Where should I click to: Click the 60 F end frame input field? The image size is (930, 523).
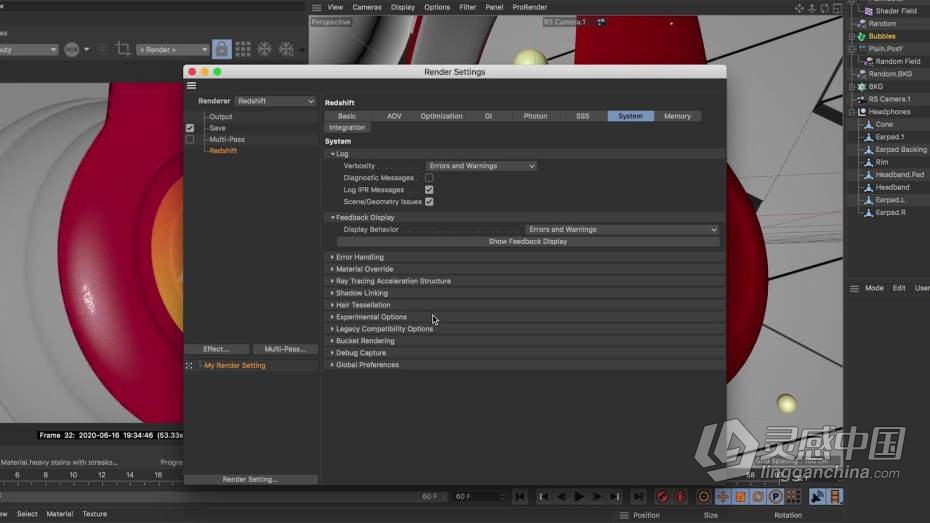tap(478, 496)
